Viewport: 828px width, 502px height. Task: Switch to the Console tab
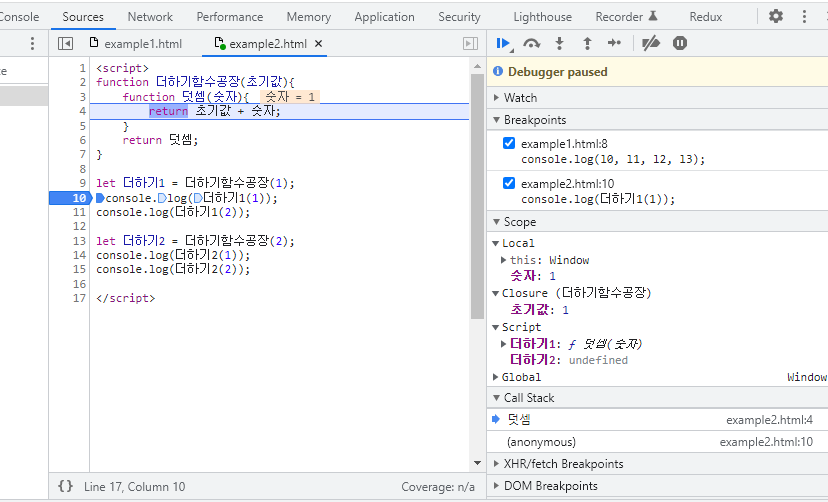coord(19,17)
